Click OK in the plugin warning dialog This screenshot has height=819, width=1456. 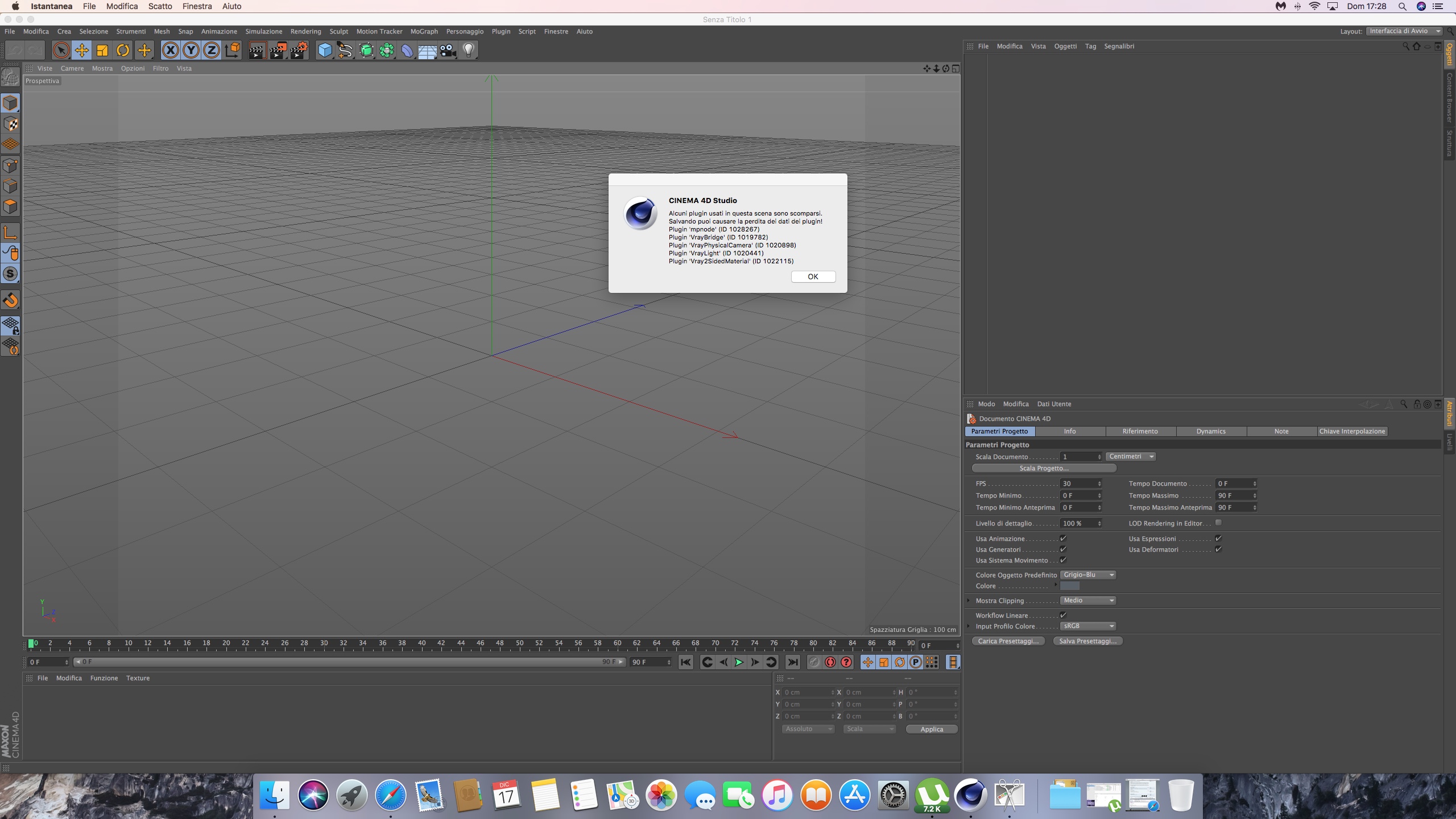813,276
